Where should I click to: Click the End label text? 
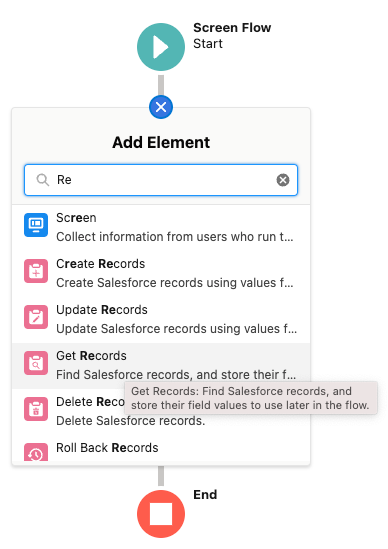click(205, 494)
